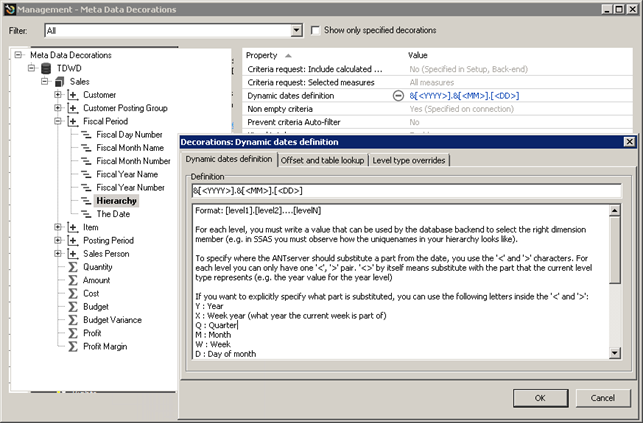Screen dimensions: 643x423
Task: Click the Customer Posting Group dimension icon
Action: coord(73,108)
